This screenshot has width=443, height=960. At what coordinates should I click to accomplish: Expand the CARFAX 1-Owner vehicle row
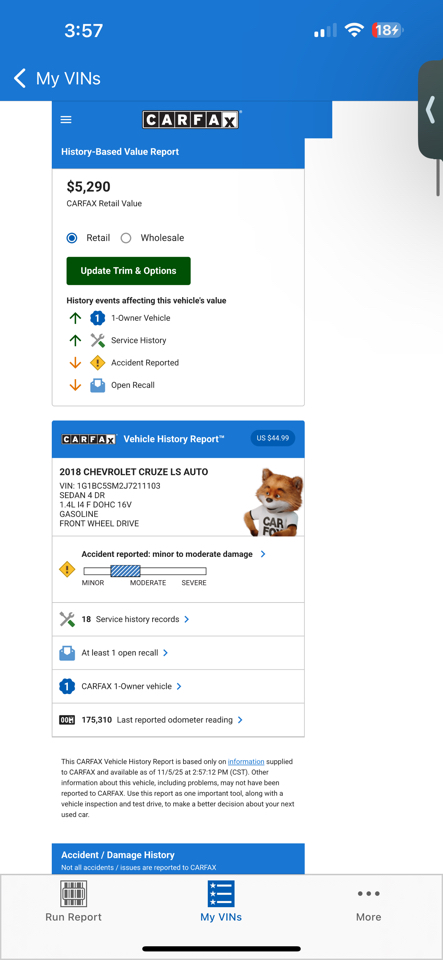point(178,686)
